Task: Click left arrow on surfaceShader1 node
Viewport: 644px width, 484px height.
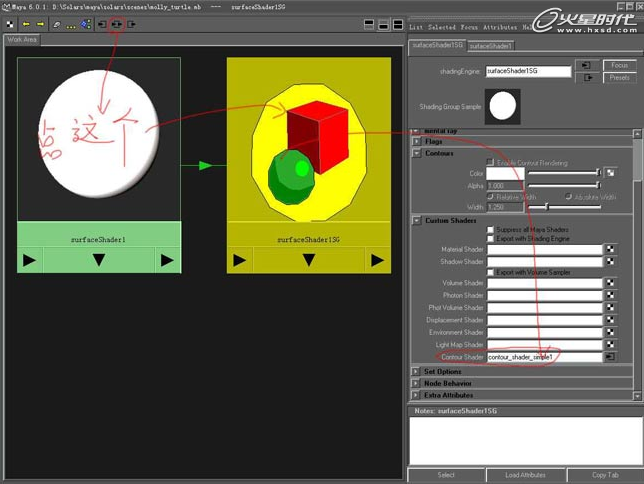Action: point(30,260)
